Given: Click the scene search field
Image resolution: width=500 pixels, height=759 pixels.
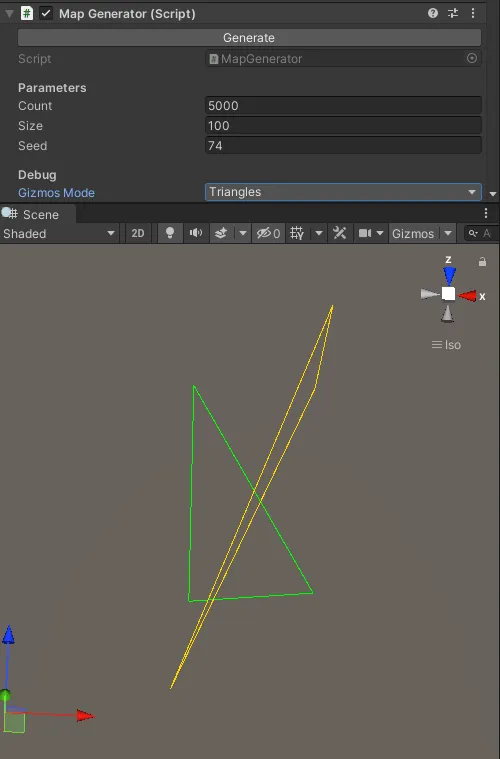Looking at the screenshot, I should coord(482,233).
